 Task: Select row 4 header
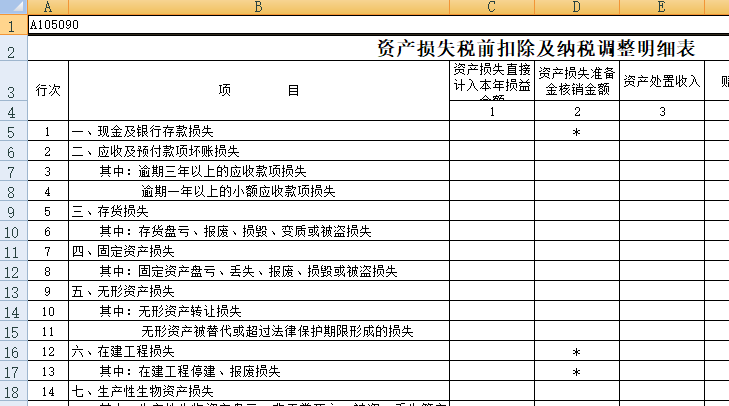pos(13,111)
